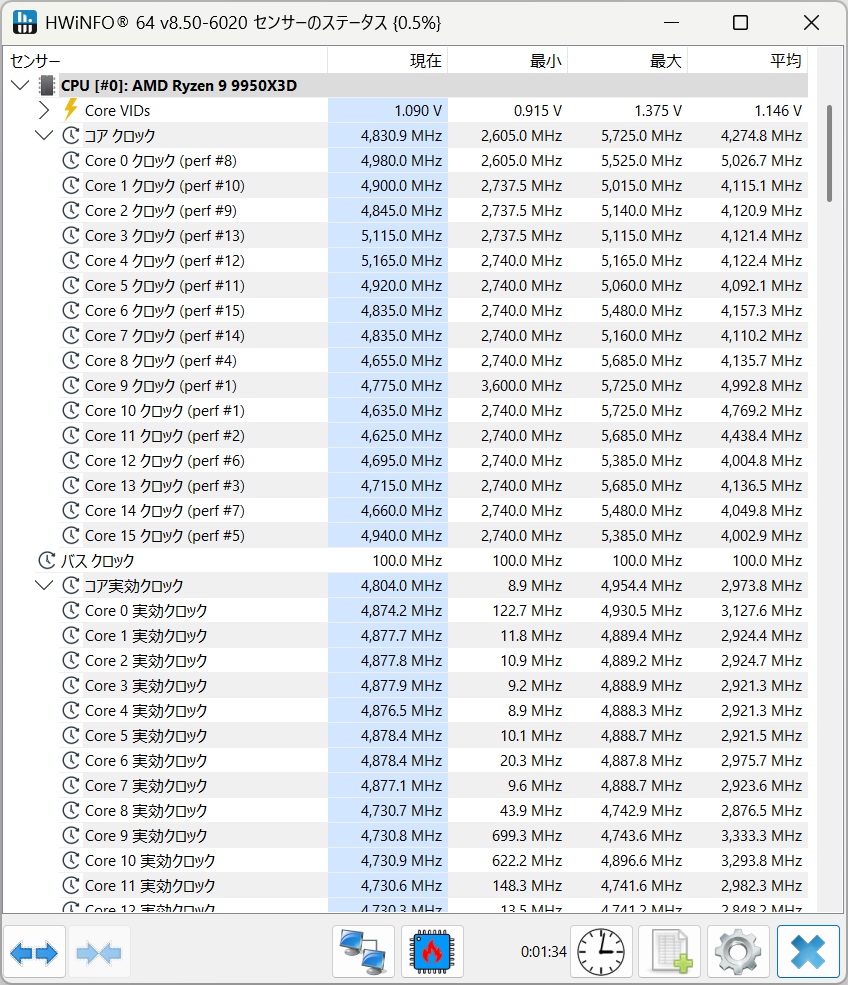
Task: Open sensor settings gear icon
Action: tap(738, 952)
